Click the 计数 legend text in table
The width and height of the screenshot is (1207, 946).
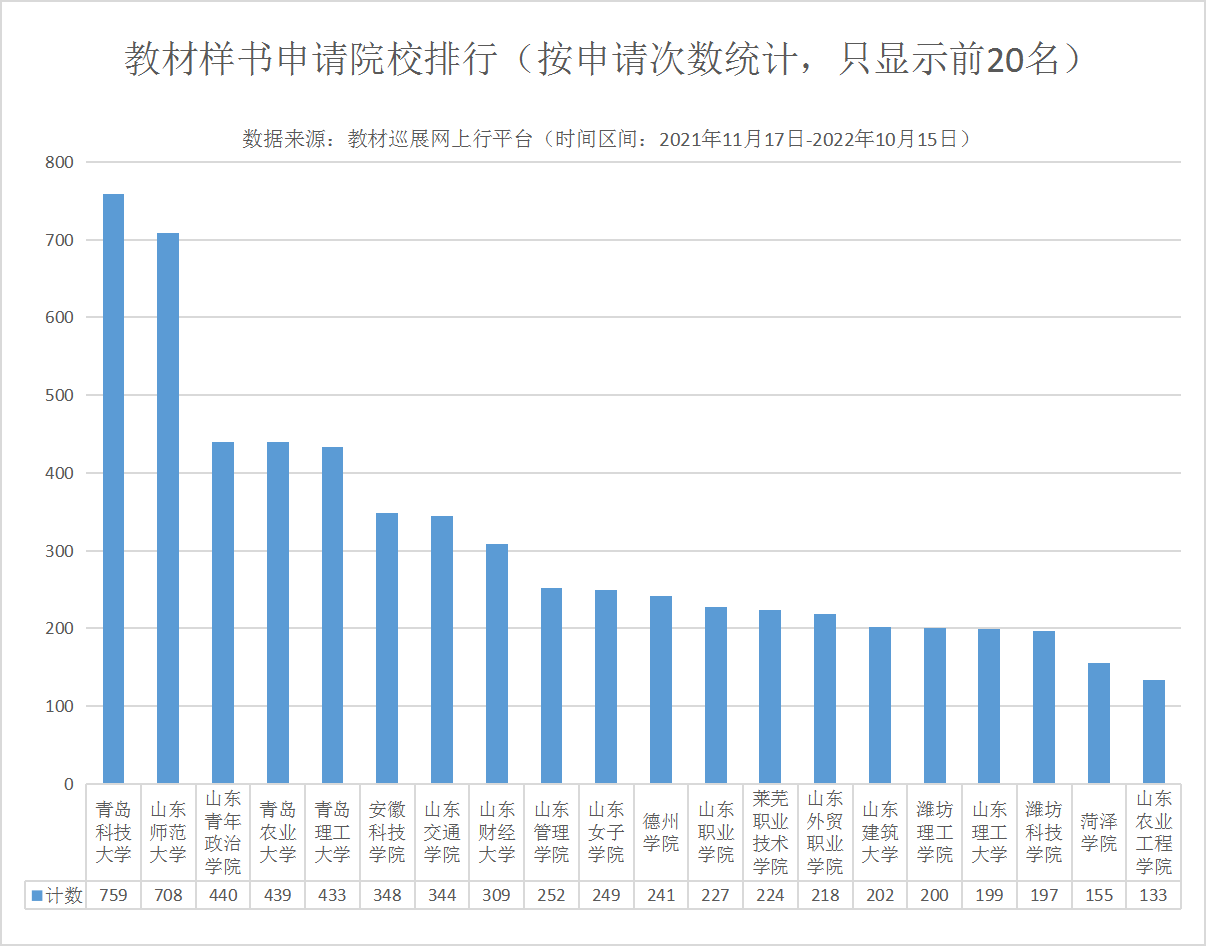pyautogui.click(x=65, y=896)
